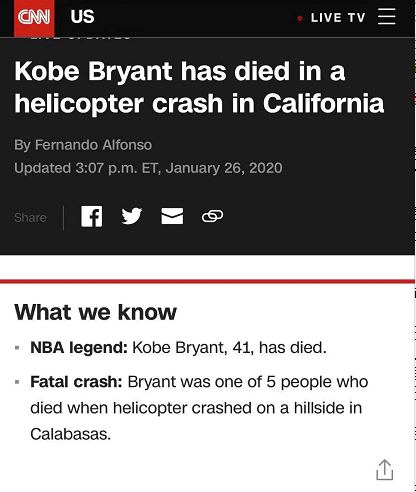Image resolution: width=416 pixels, height=492 pixels.
Task: Click the updated timestamp January 26, 2020
Action: 224,168
